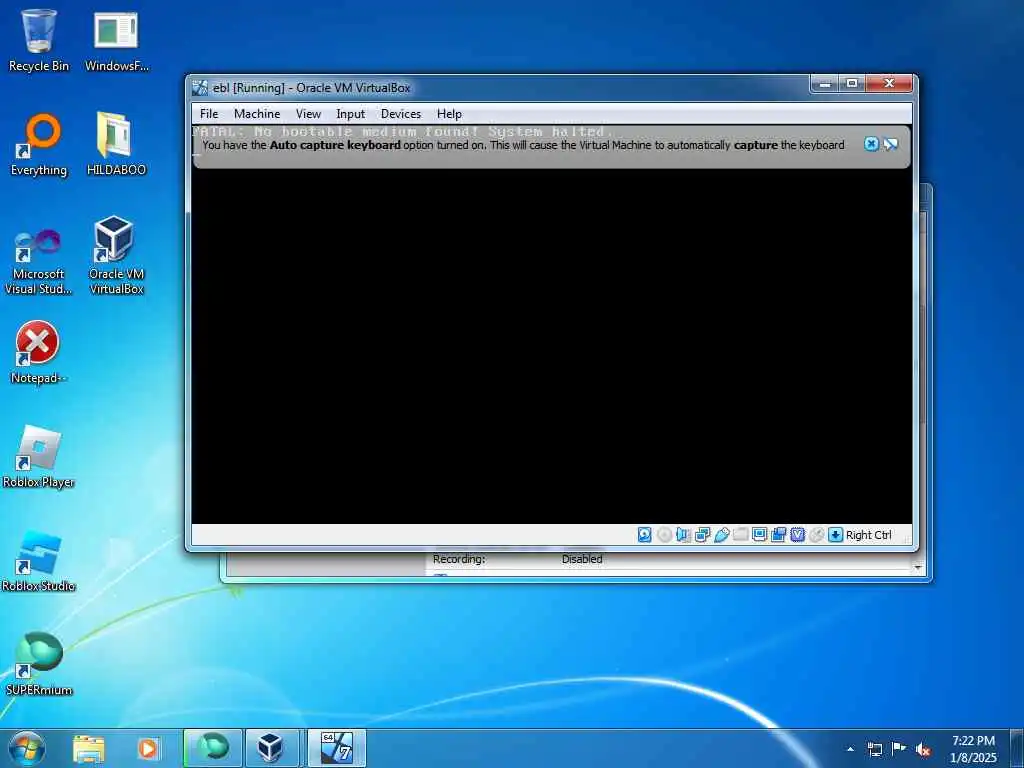The height and width of the screenshot is (768, 1024).
Task: Click the Show desktop button
Action: click(1017, 748)
